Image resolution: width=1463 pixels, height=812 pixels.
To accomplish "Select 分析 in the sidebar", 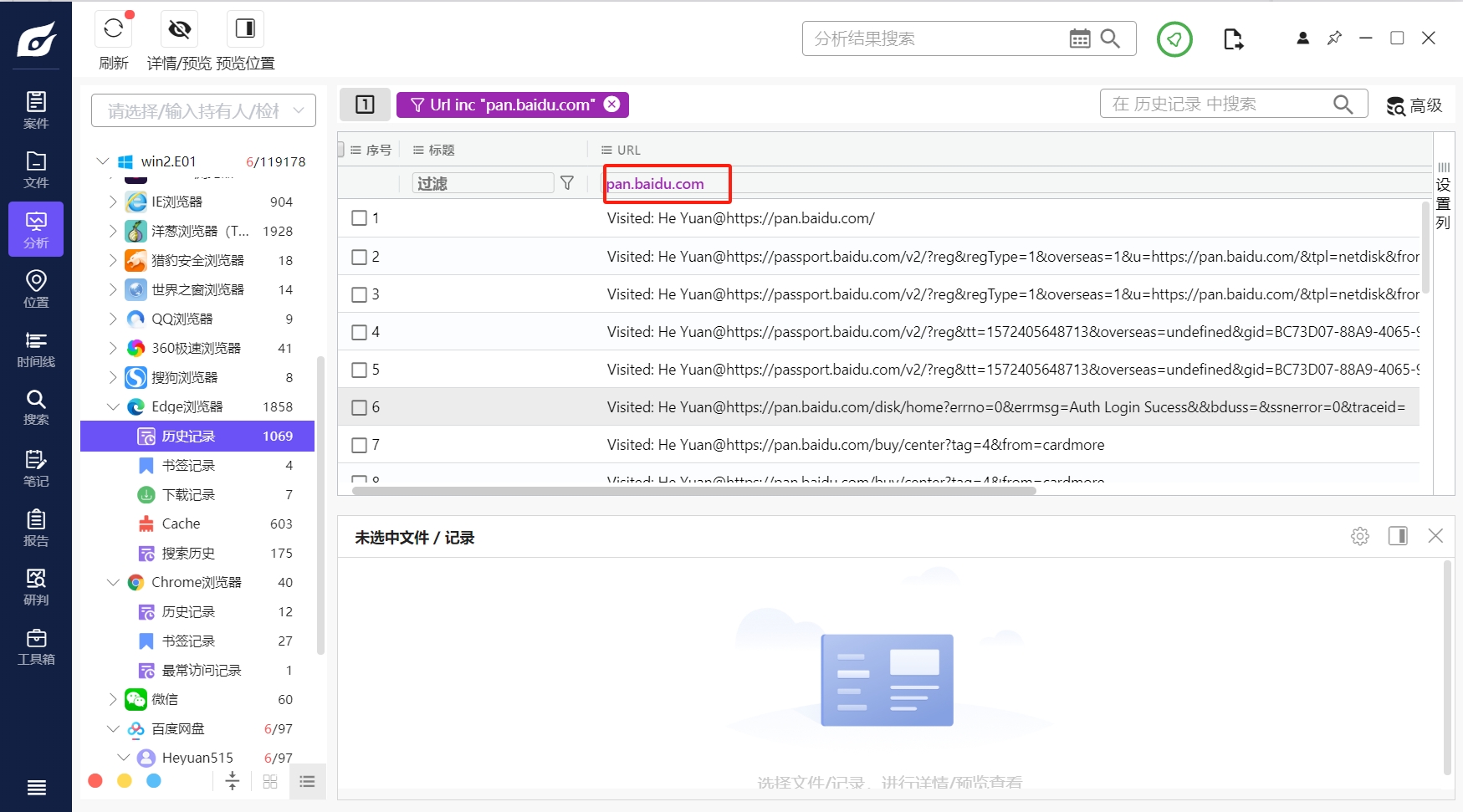I will point(36,229).
